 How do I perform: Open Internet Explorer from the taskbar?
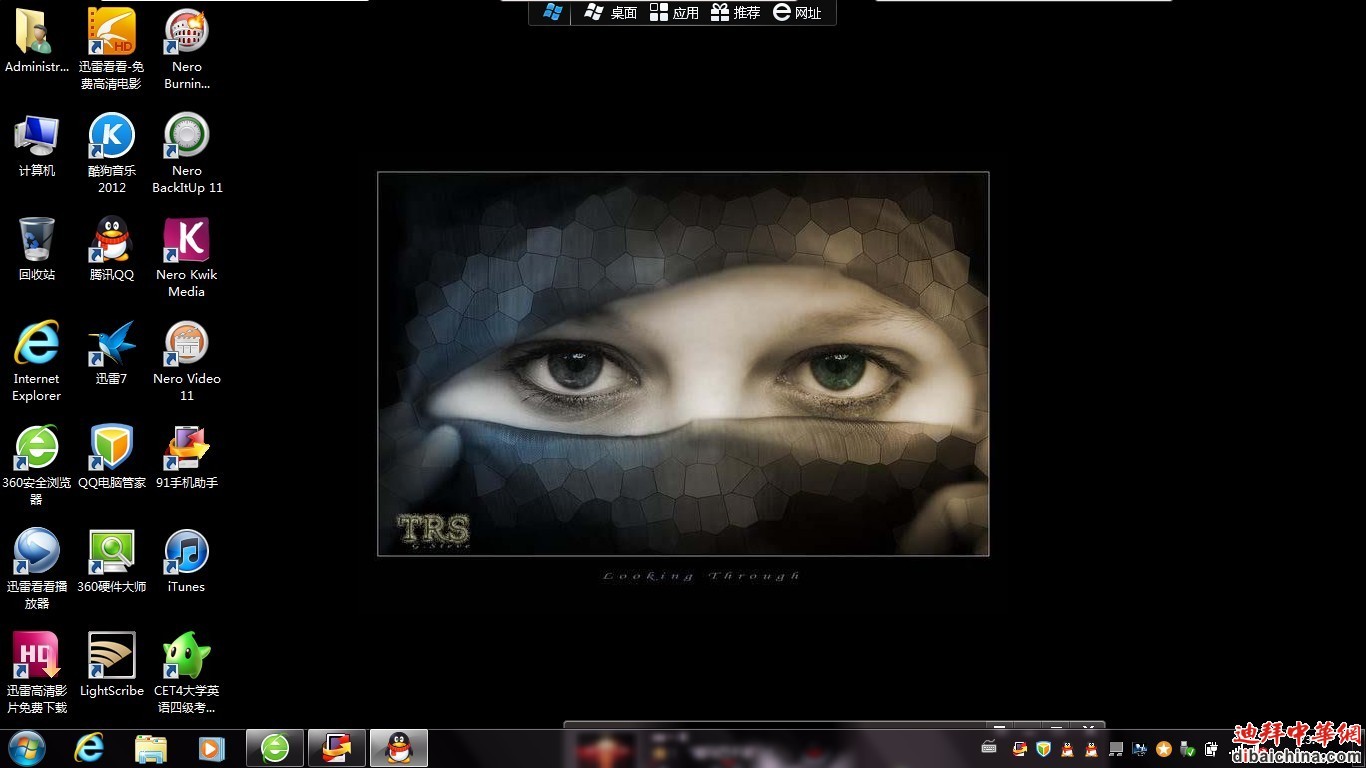[89, 748]
